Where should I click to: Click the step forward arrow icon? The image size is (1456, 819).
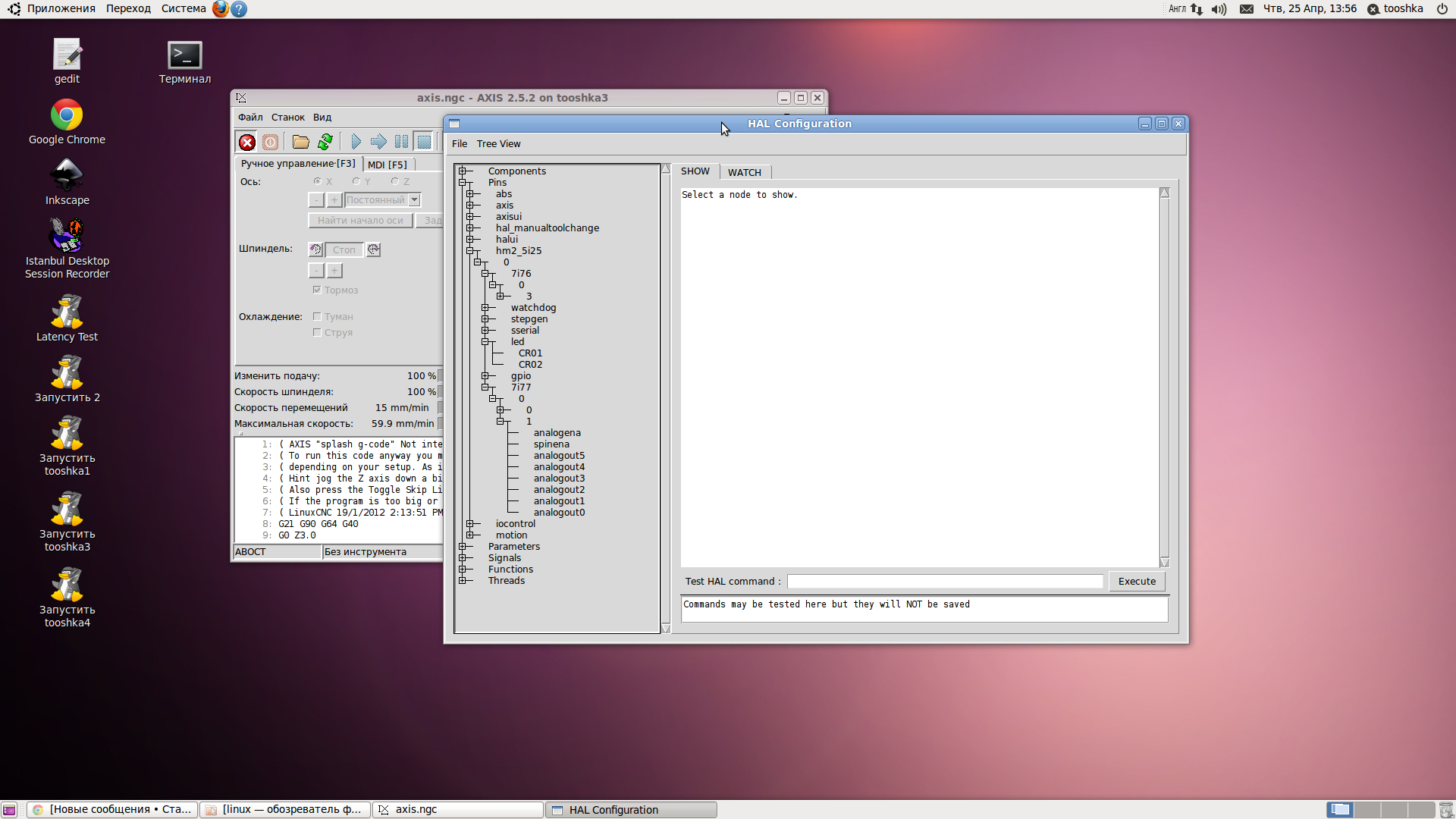(x=378, y=142)
